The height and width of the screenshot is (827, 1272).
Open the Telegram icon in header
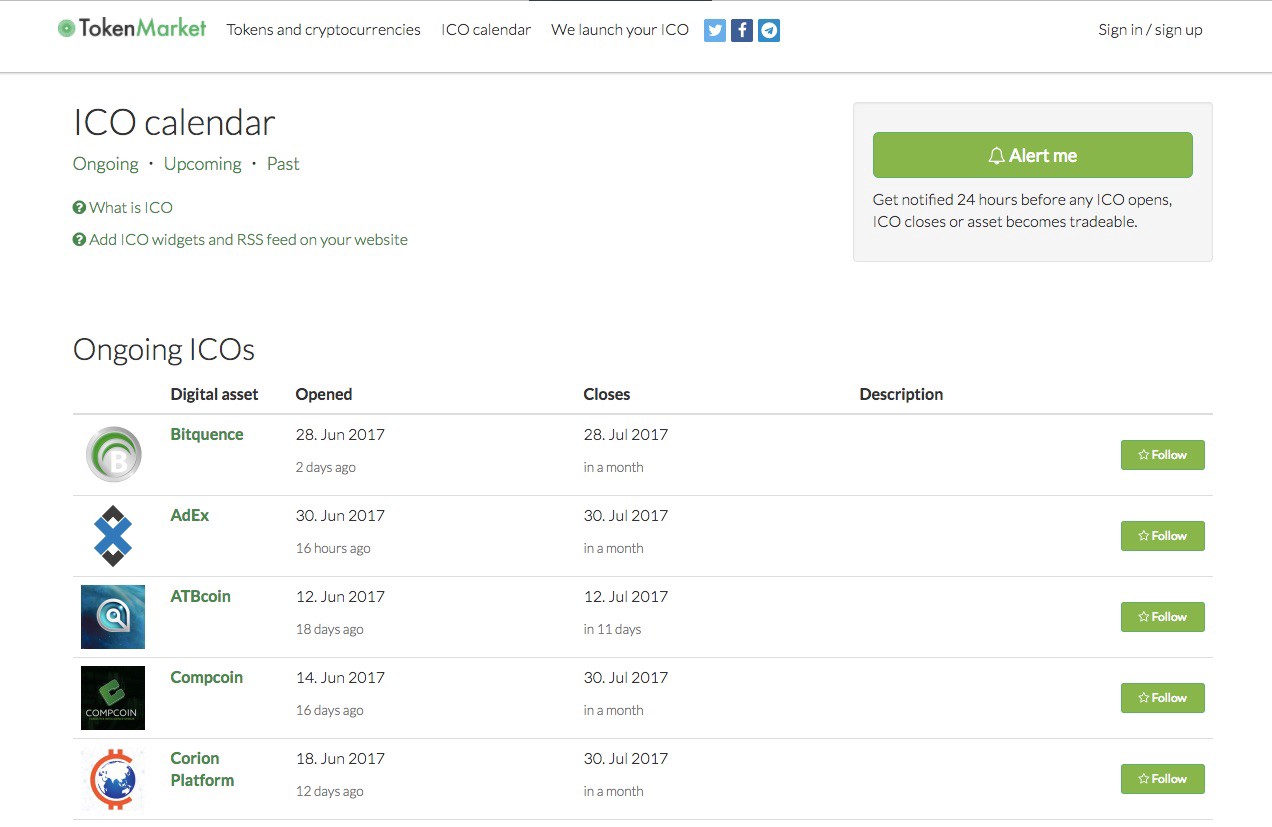pos(768,30)
